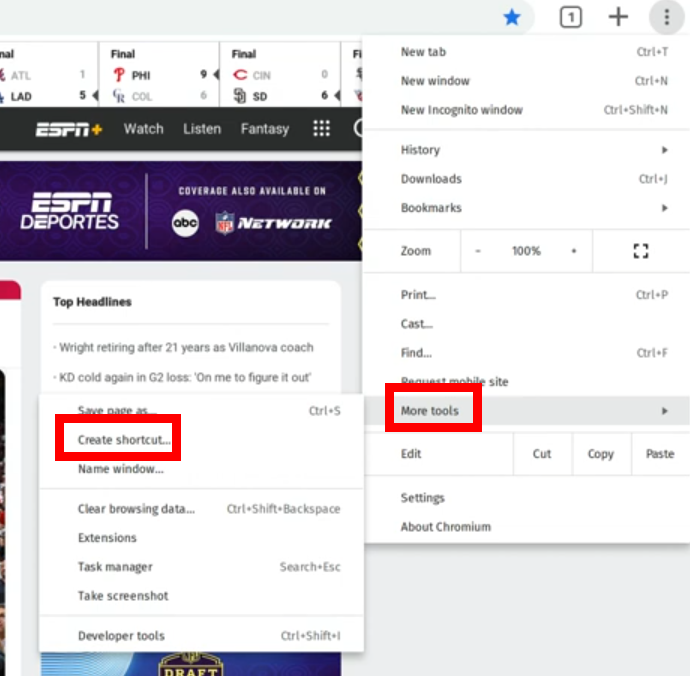Click the ESPN Deportes logo banner
690x676 pixels.
(69, 211)
